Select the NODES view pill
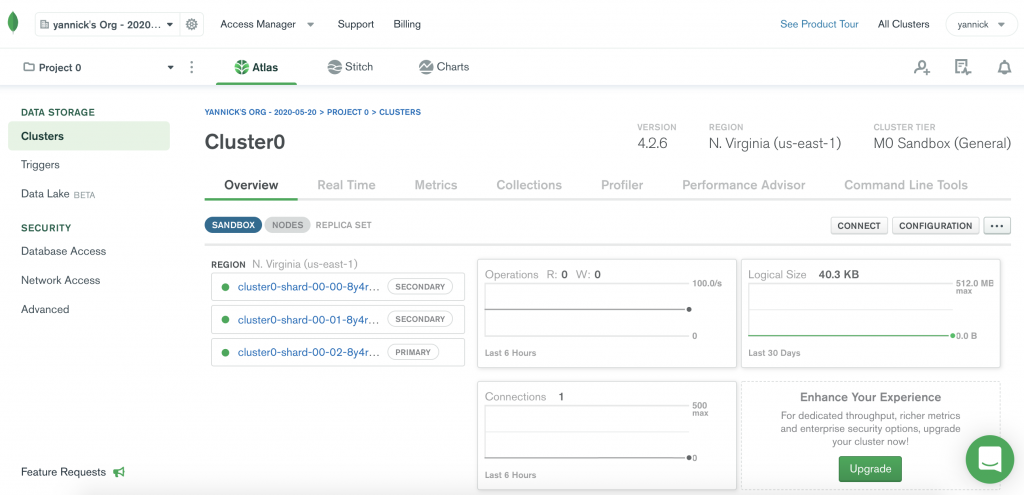The height and width of the screenshot is (495, 1024). coord(287,225)
